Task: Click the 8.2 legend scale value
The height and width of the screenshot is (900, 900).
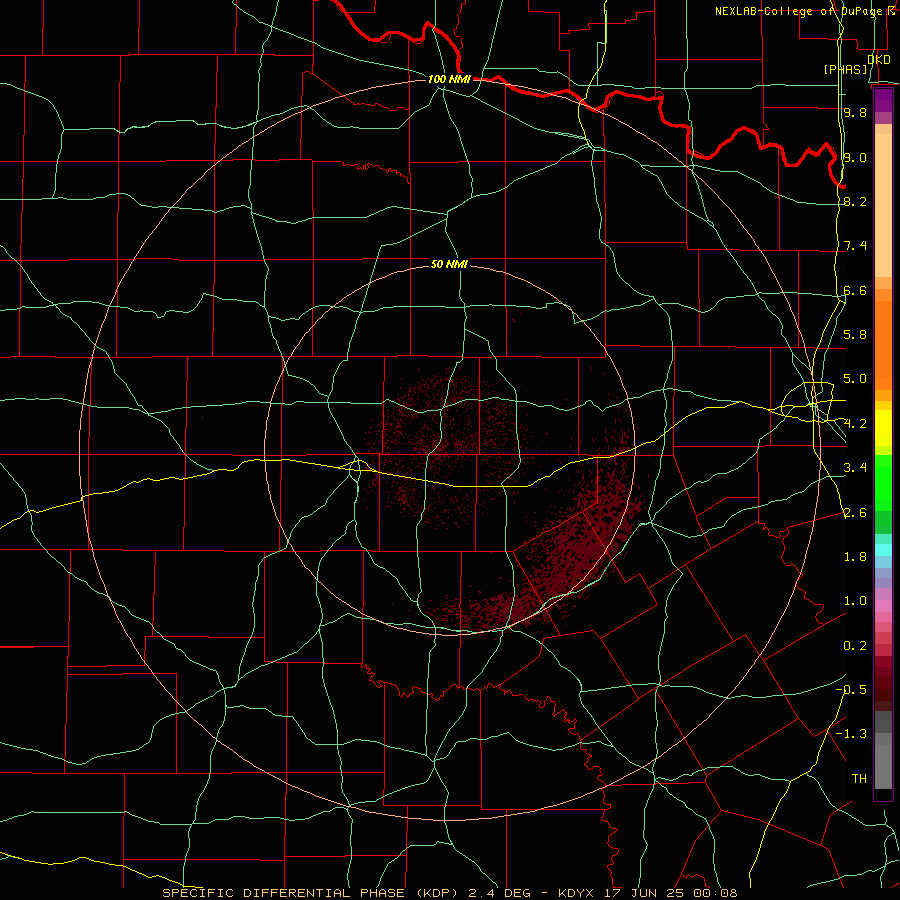Action: [855, 201]
